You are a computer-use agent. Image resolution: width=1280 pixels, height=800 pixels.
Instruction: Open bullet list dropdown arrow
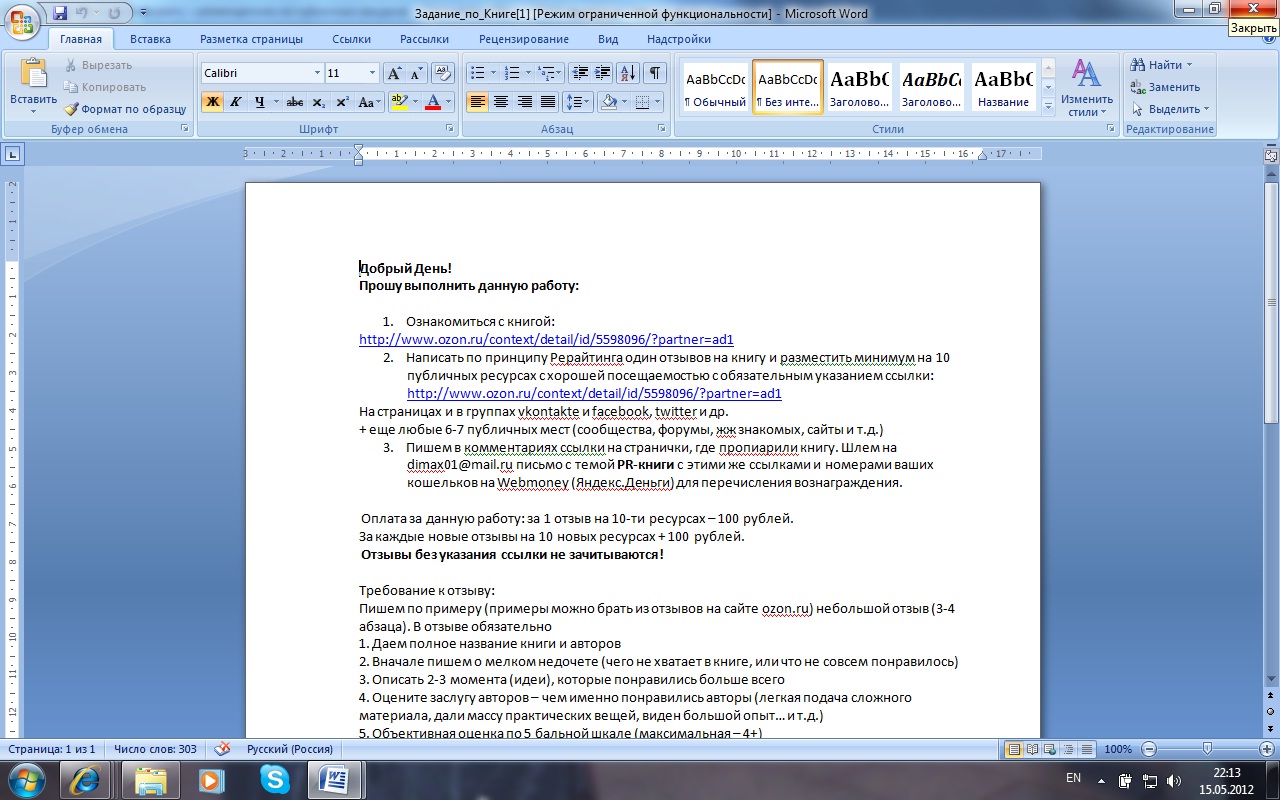point(493,73)
